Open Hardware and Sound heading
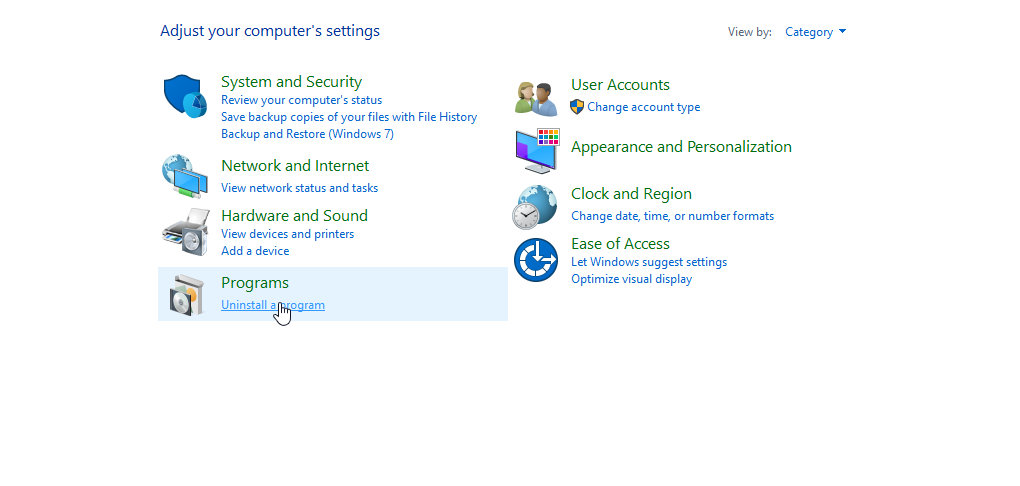Viewport: 1020px width, 486px height. pos(294,216)
